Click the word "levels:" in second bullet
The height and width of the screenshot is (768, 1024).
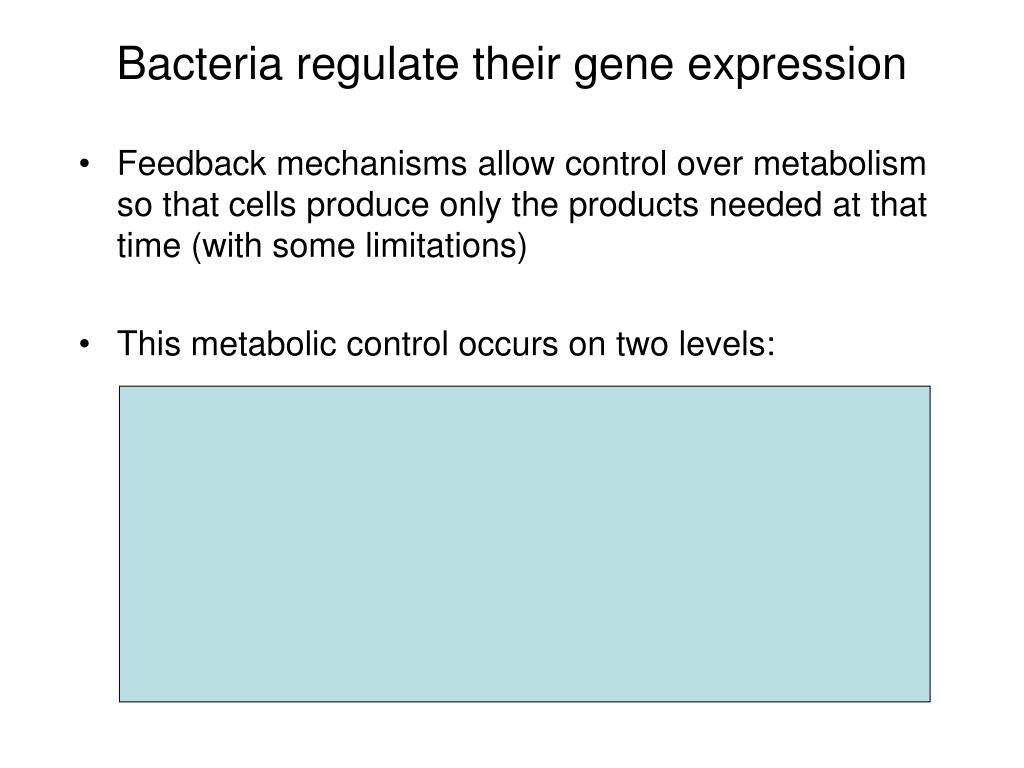736,344
